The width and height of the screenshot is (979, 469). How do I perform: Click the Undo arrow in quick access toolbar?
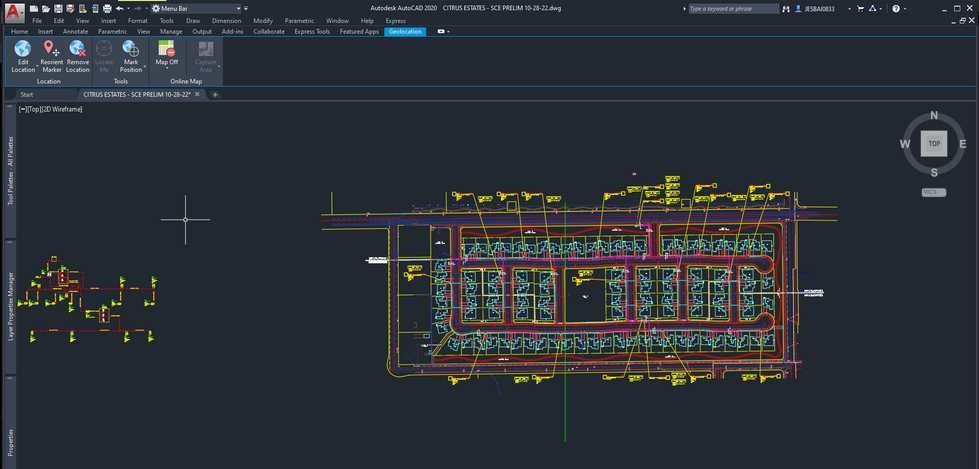coord(119,8)
